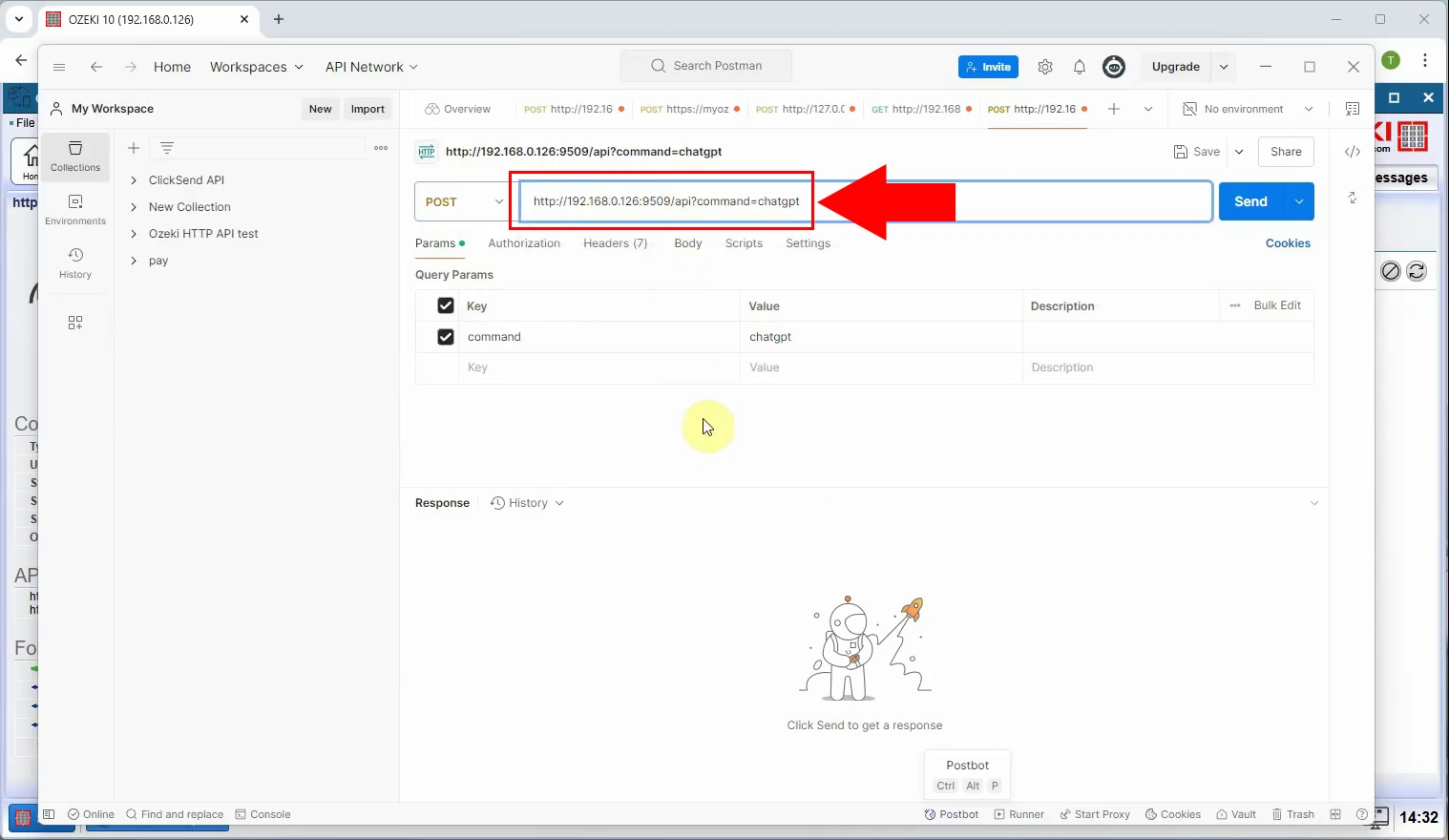The image size is (1449, 840).
Task: Open the Overview tab
Action: pyautogui.click(x=458, y=109)
